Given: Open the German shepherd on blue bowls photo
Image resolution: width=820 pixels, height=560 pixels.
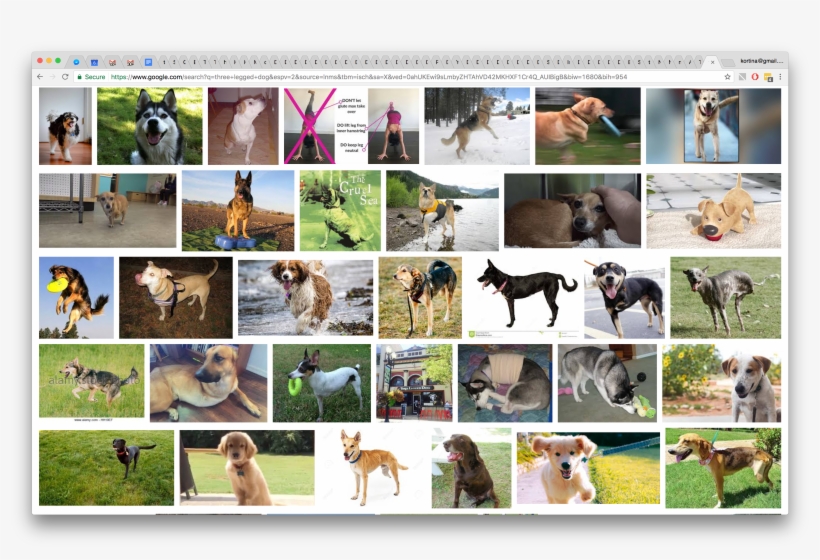Looking at the screenshot, I should coord(238,211).
